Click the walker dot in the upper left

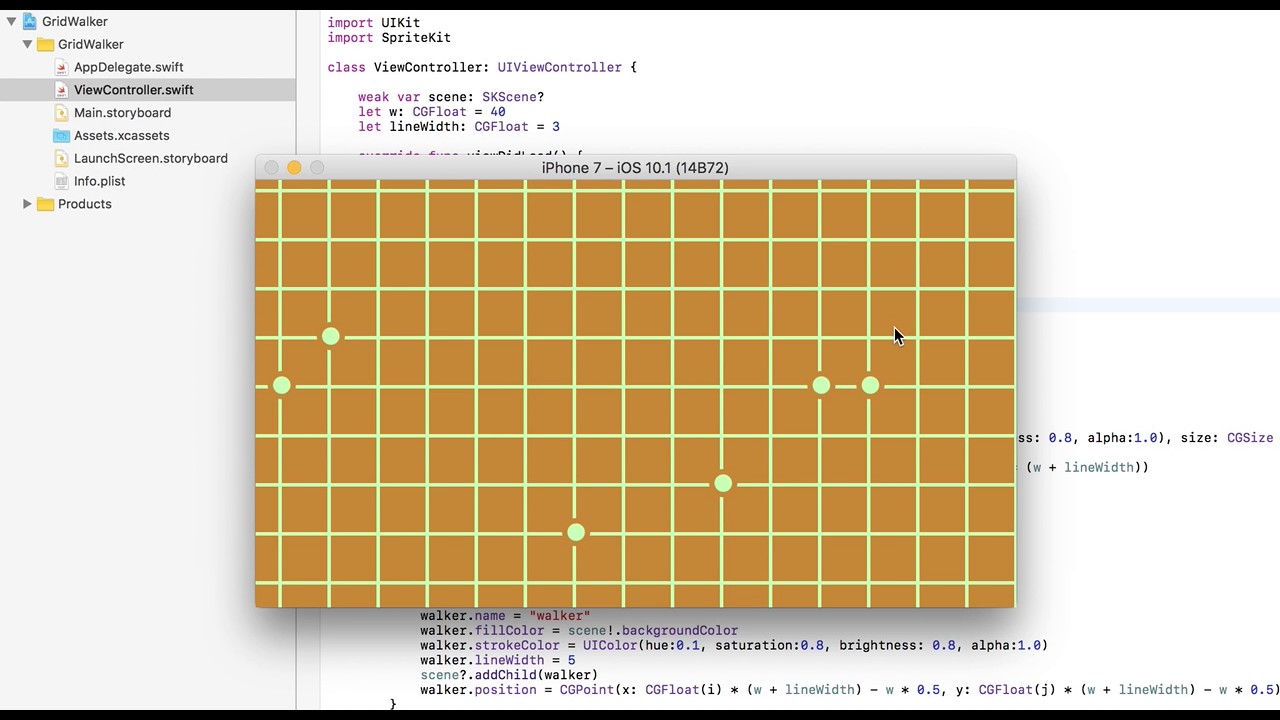tap(331, 337)
